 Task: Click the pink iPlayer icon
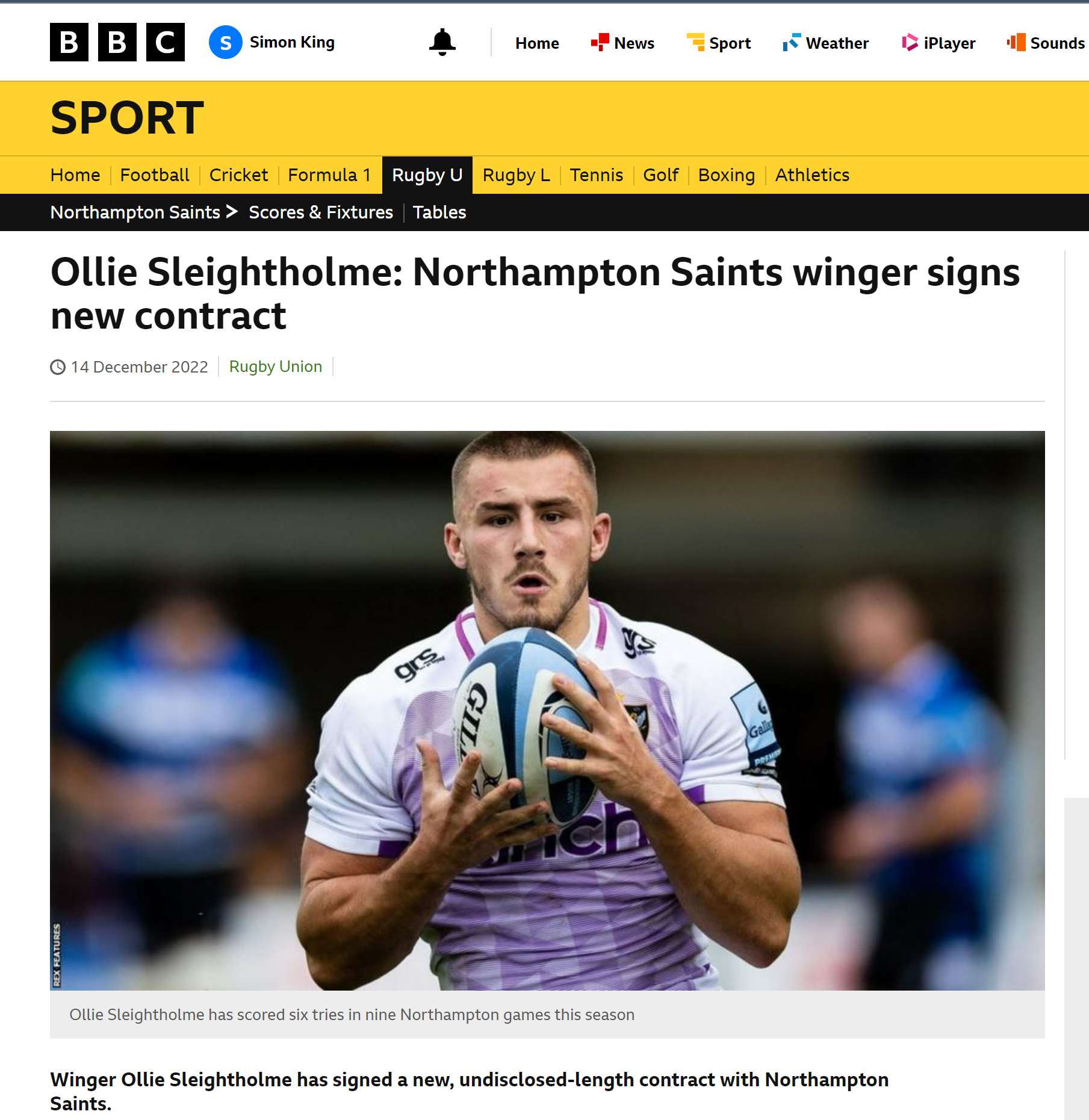coord(910,43)
